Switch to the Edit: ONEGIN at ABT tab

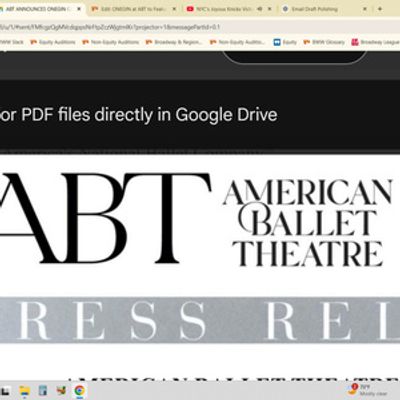coord(133,9)
